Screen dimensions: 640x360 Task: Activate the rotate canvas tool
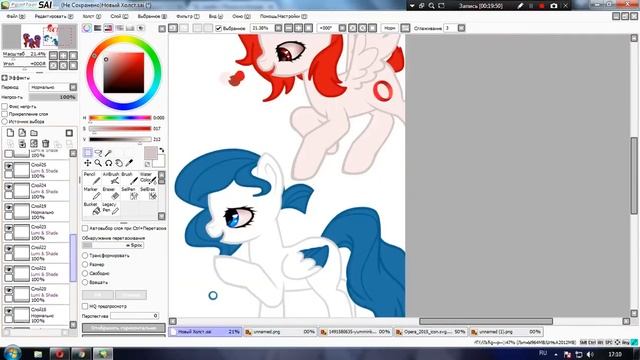(x=108, y=163)
